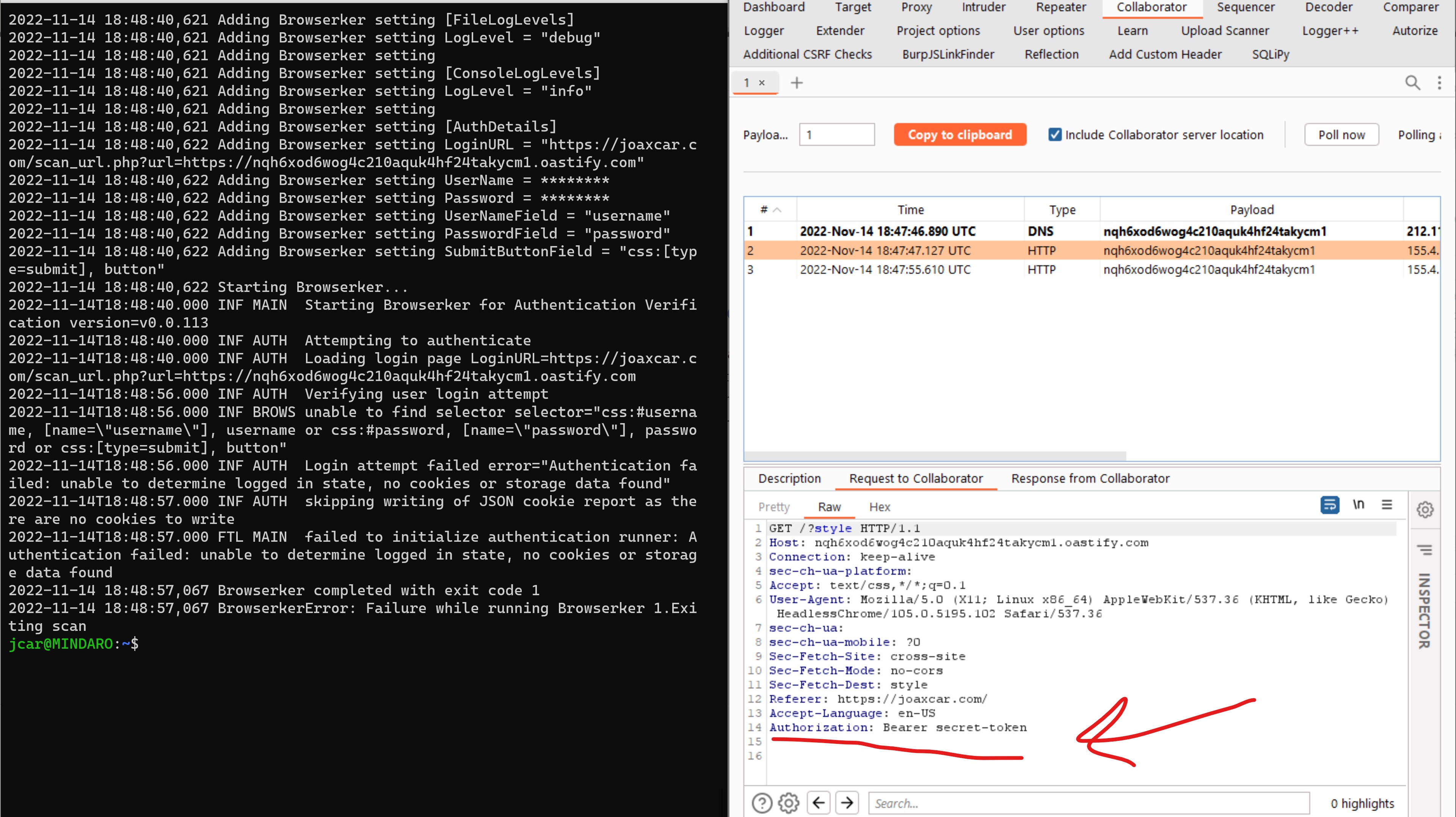Switch to the Repeater tab
Viewport: 1456px width, 817px height.
click(x=1061, y=7)
